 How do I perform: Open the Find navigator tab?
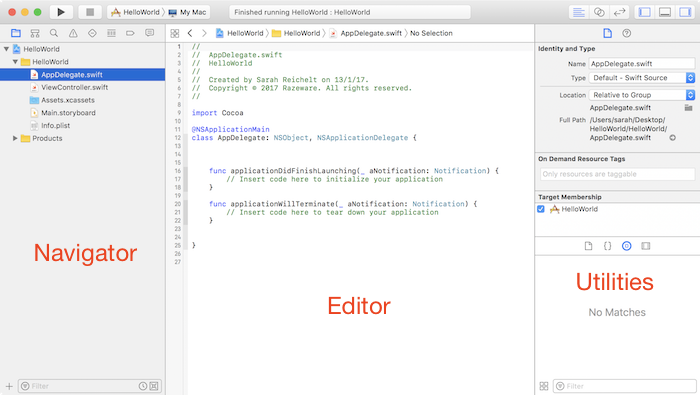[54, 33]
